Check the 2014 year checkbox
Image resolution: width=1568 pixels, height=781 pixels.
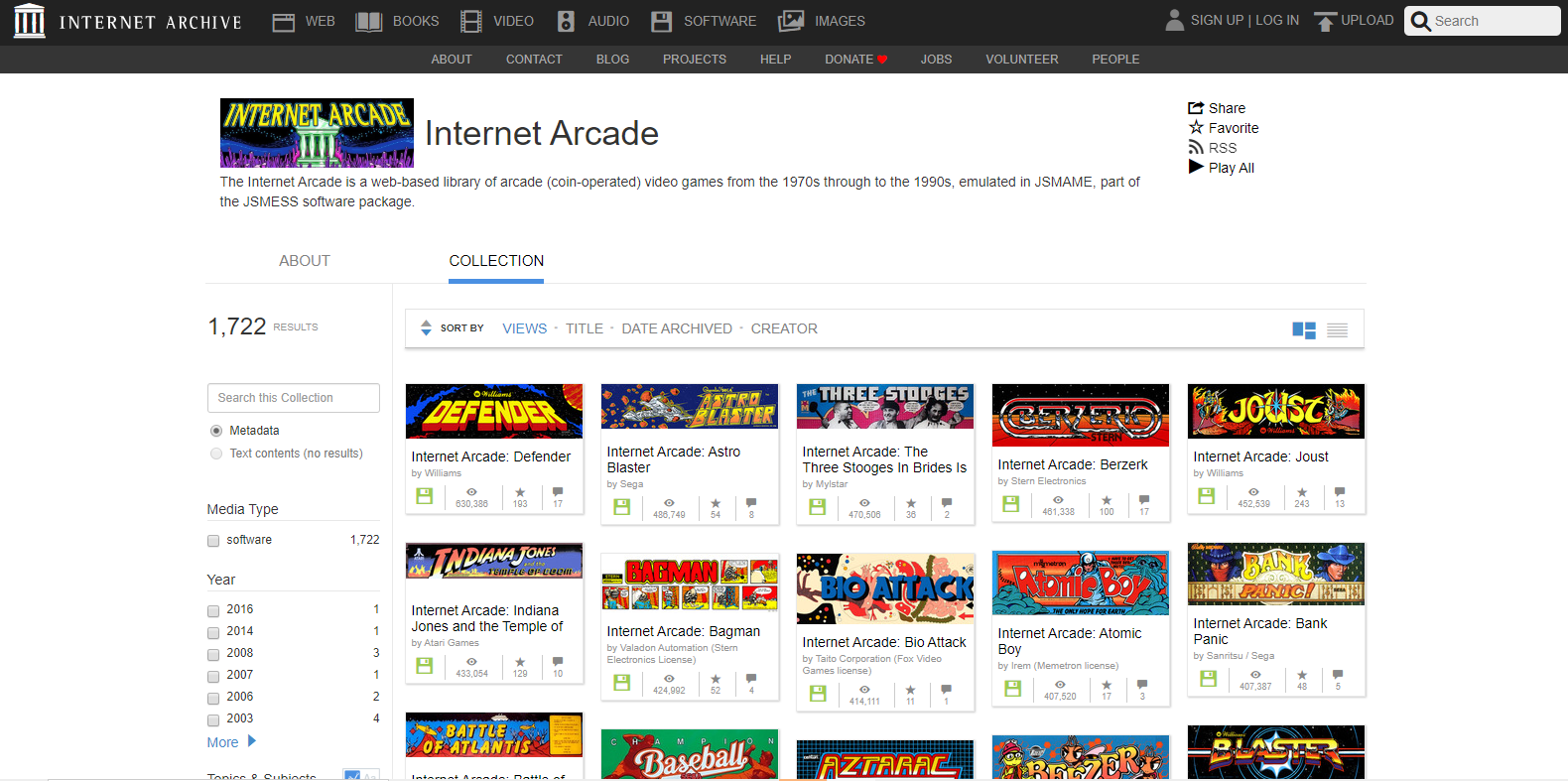click(x=213, y=632)
